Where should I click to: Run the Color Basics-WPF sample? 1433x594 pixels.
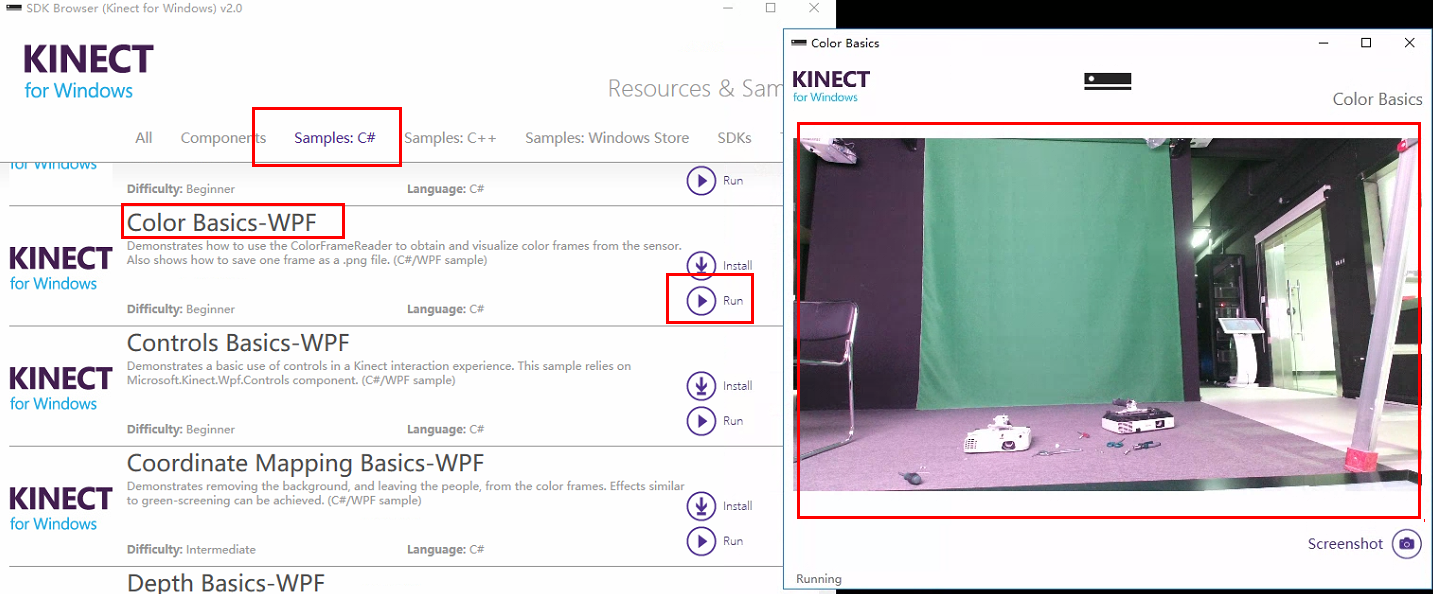point(702,300)
